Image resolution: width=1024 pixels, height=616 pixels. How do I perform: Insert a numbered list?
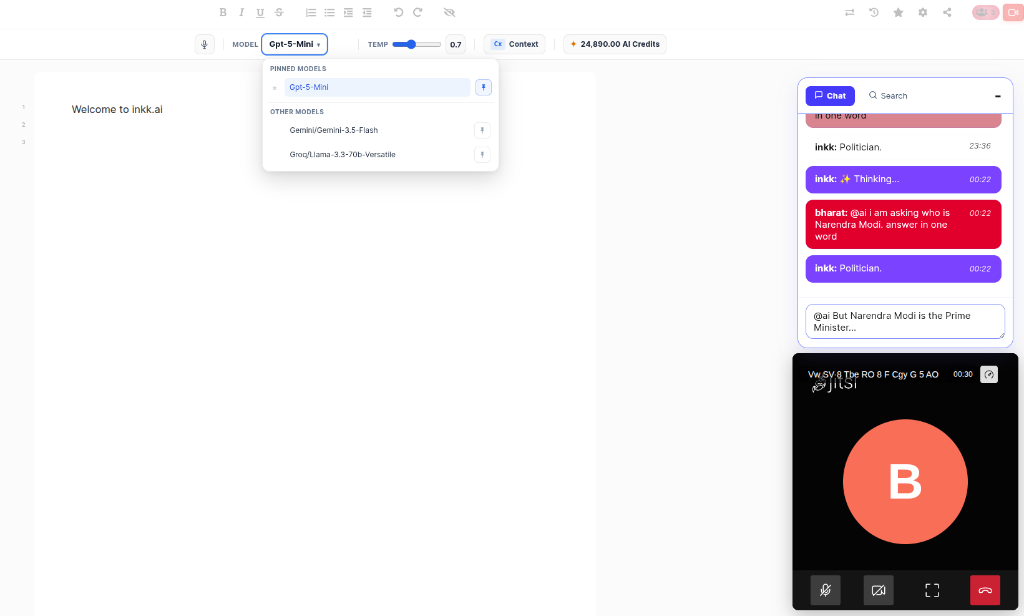click(311, 12)
